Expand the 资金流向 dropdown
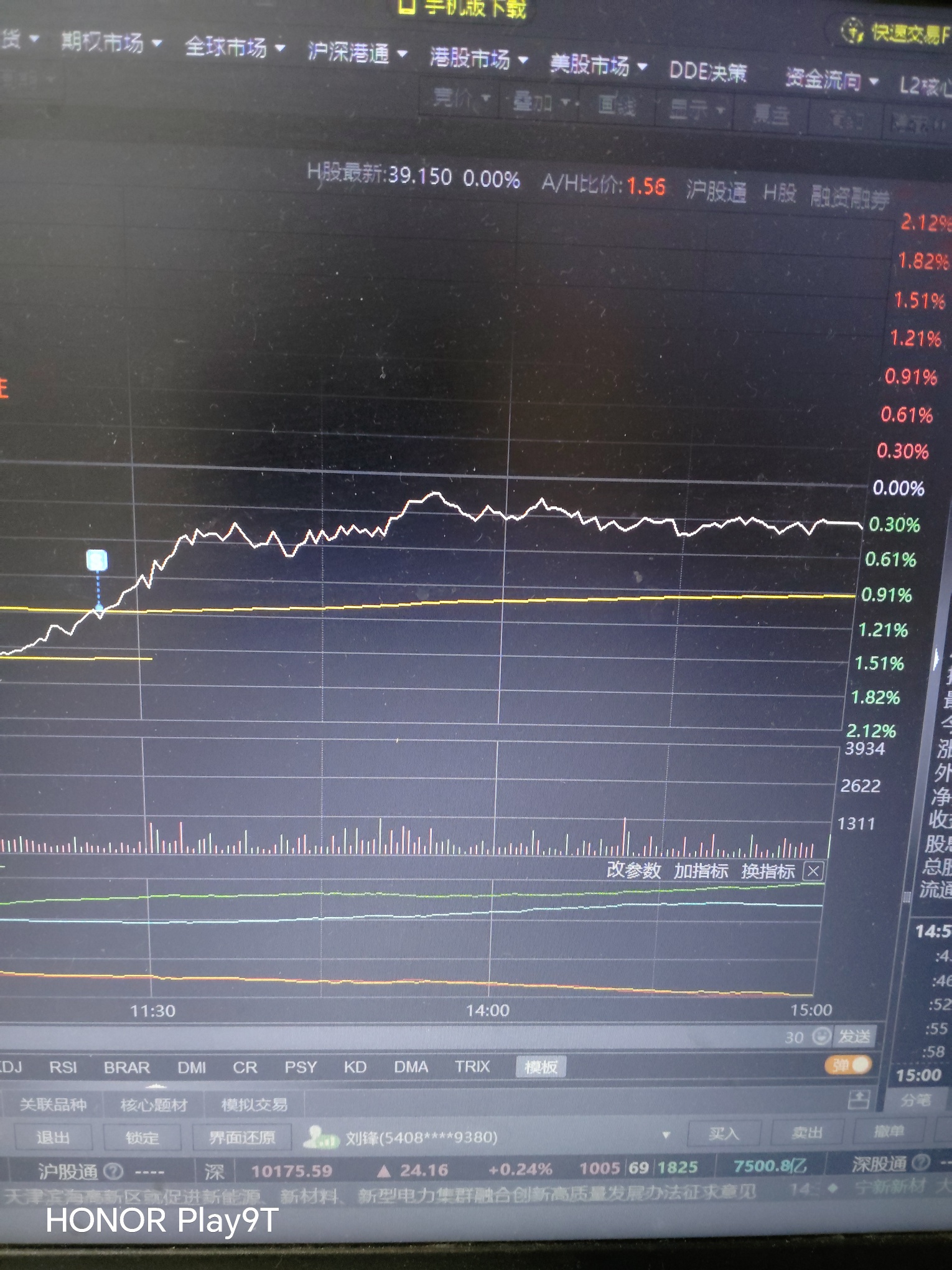 point(832,80)
